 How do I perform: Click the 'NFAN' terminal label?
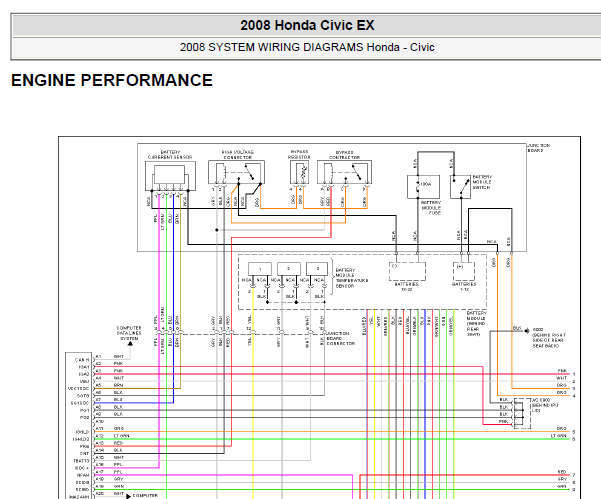click(x=83, y=475)
